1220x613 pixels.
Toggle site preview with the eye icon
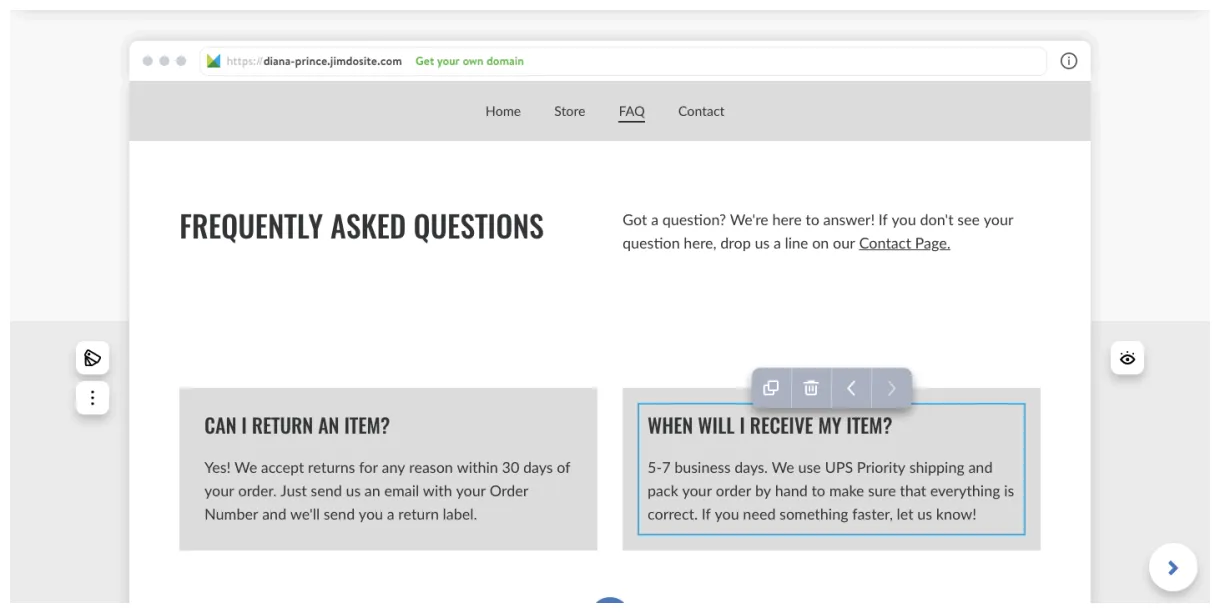tap(1128, 358)
